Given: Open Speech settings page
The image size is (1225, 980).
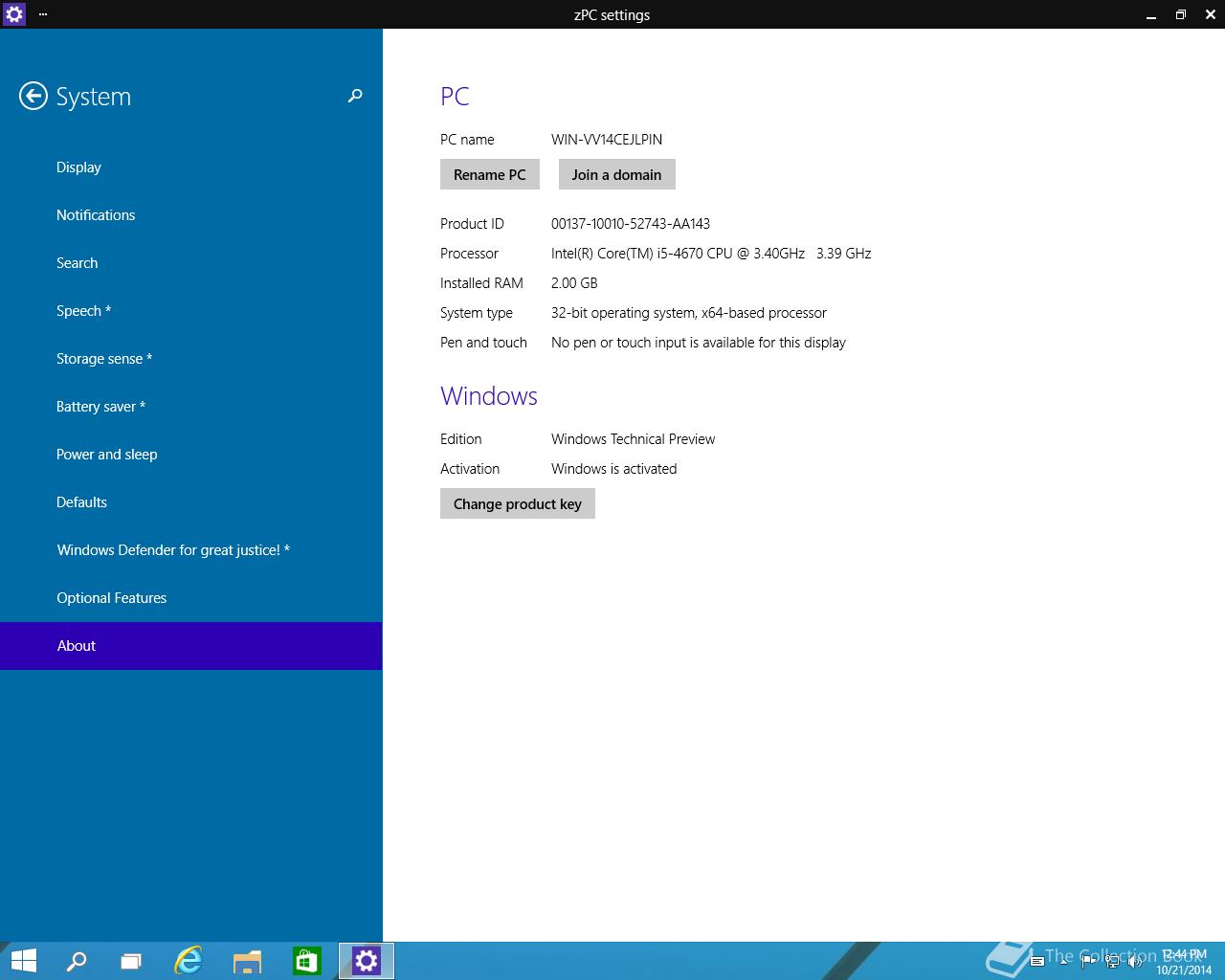Looking at the screenshot, I should (x=191, y=311).
